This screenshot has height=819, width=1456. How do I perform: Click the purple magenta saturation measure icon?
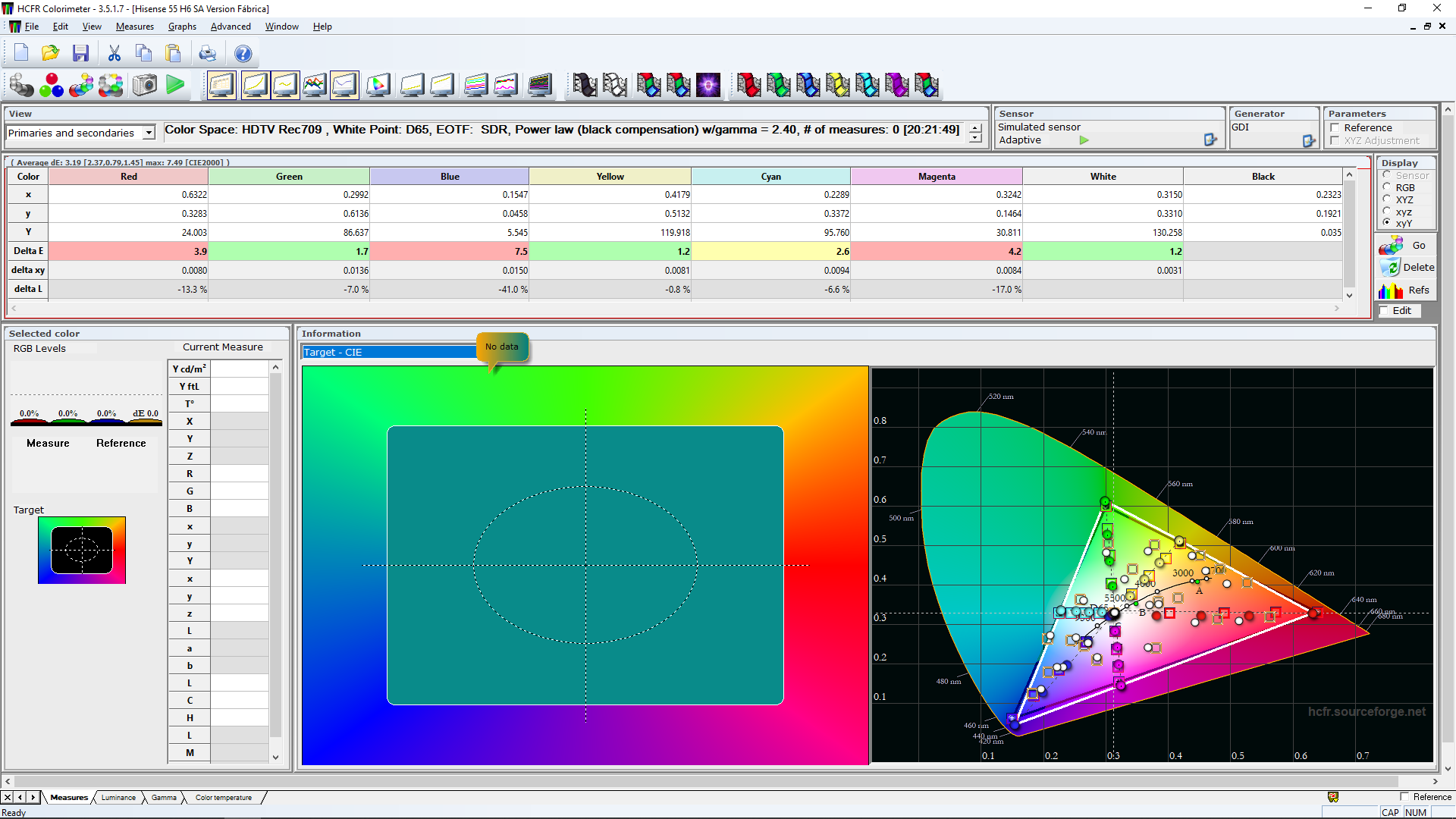896,85
